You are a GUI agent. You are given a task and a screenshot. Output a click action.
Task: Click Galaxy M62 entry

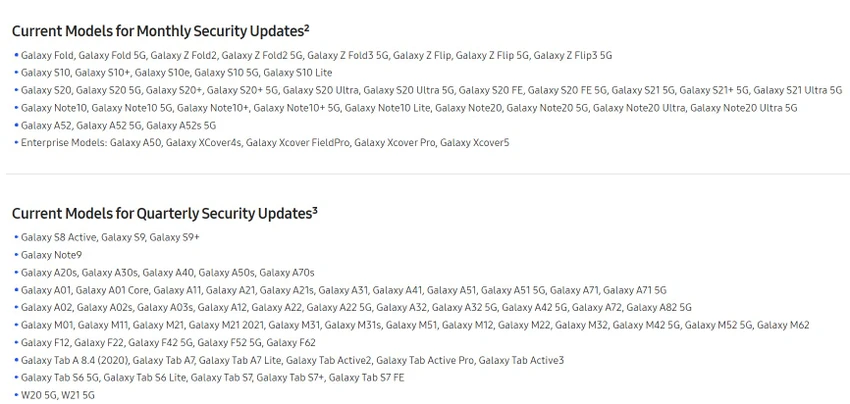point(783,325)
